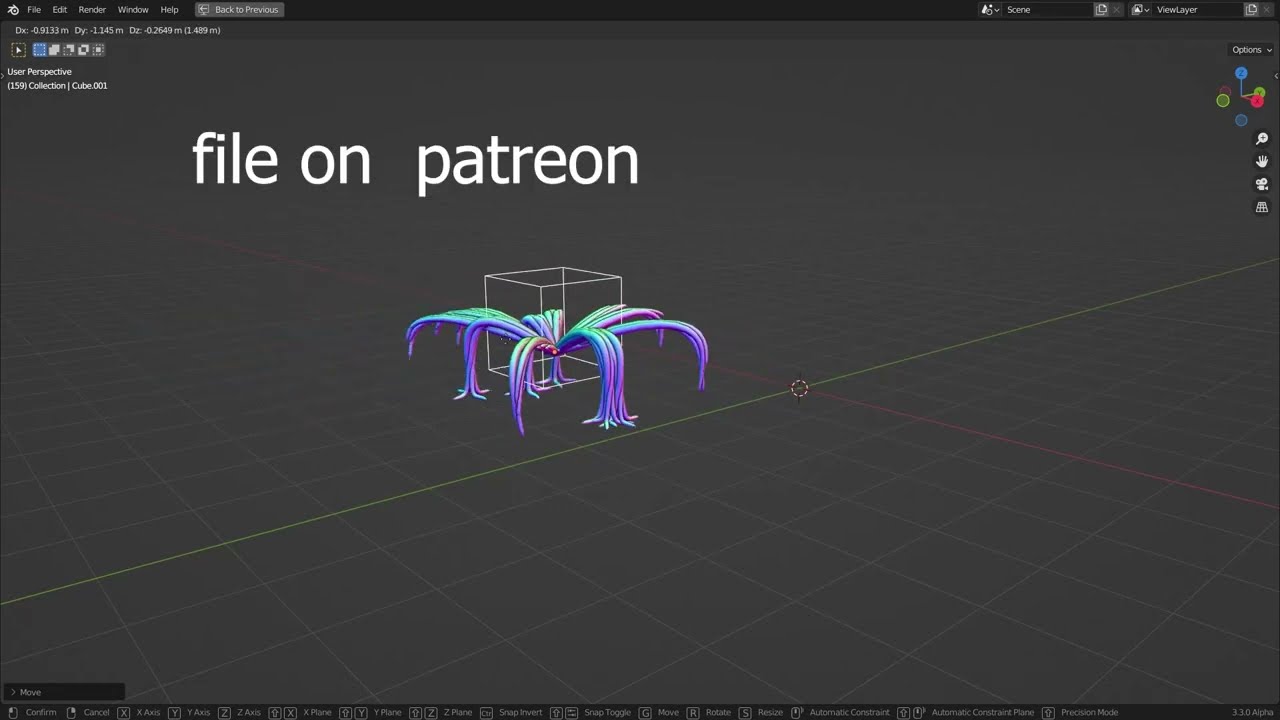Open the Render menu

[92, 9]
